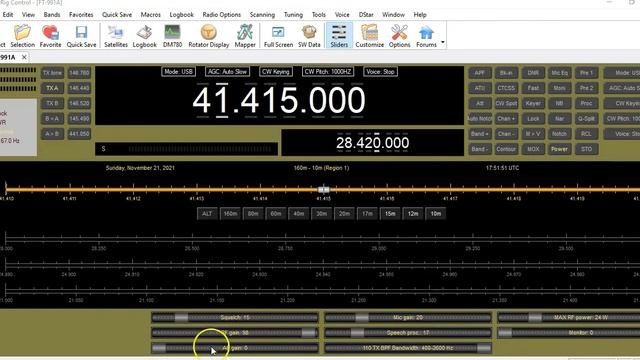Open the Scanning menu
Screen dimensions: 640x360
[262, 15]
